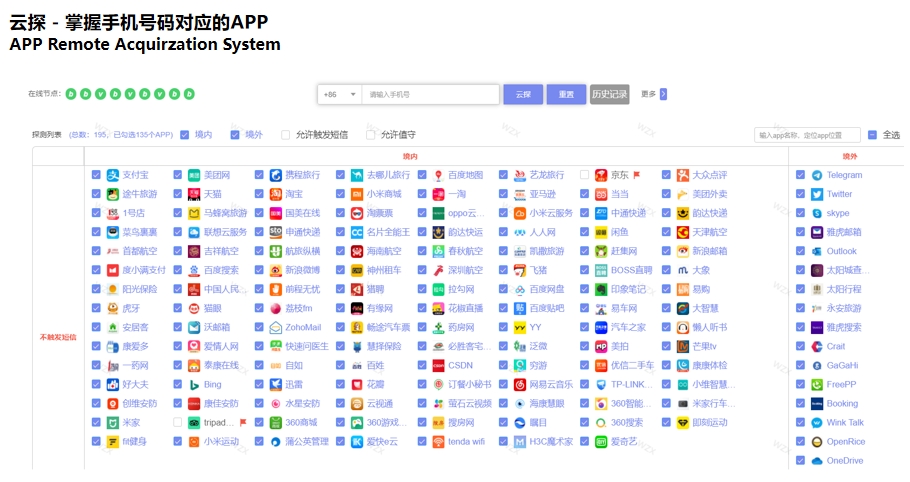Focus the 请输入手机号 phone number field
Screen dimensions: 910x482
[x=430, y=94]
